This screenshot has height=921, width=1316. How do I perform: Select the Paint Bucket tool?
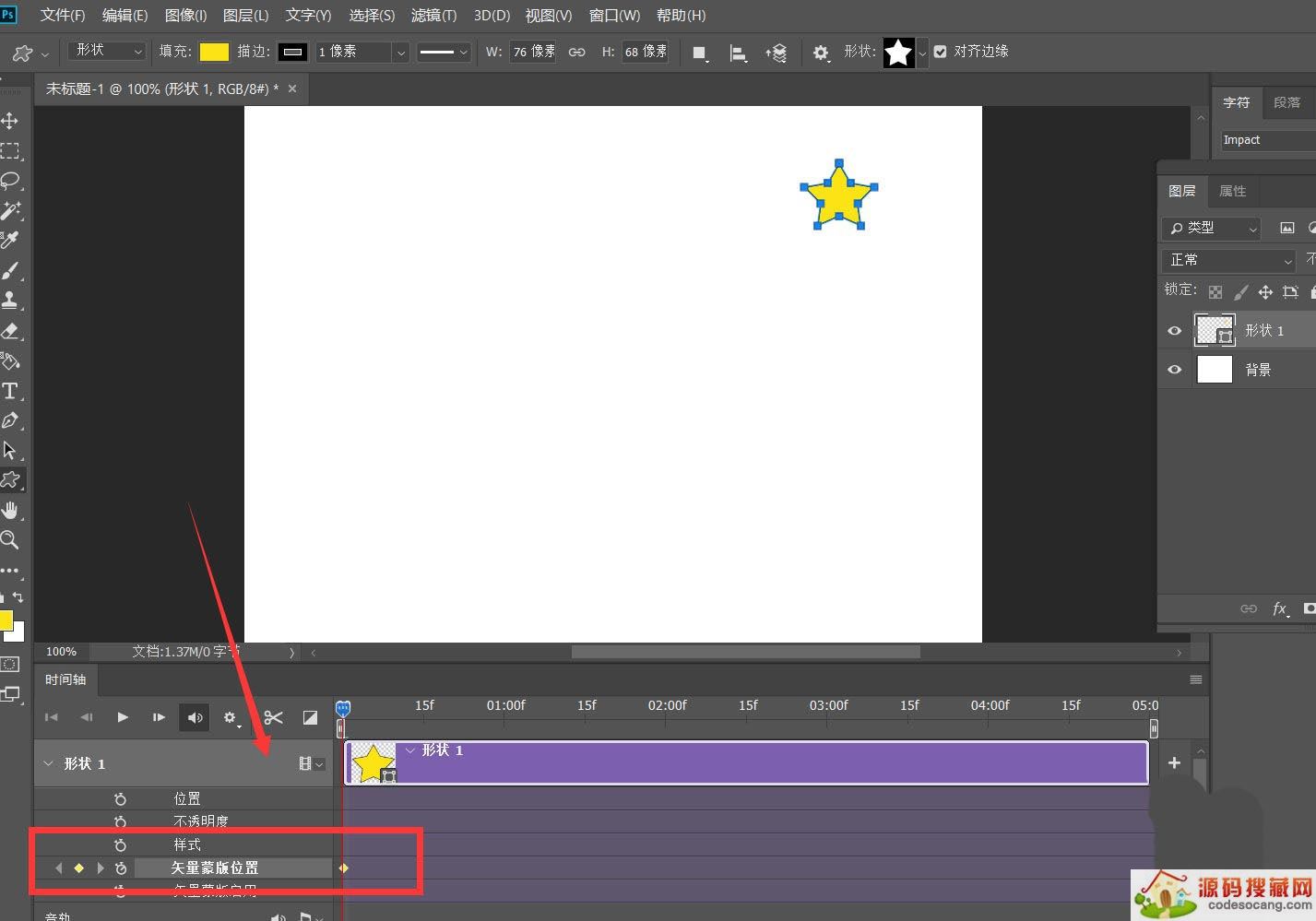(x=10, y=360)
